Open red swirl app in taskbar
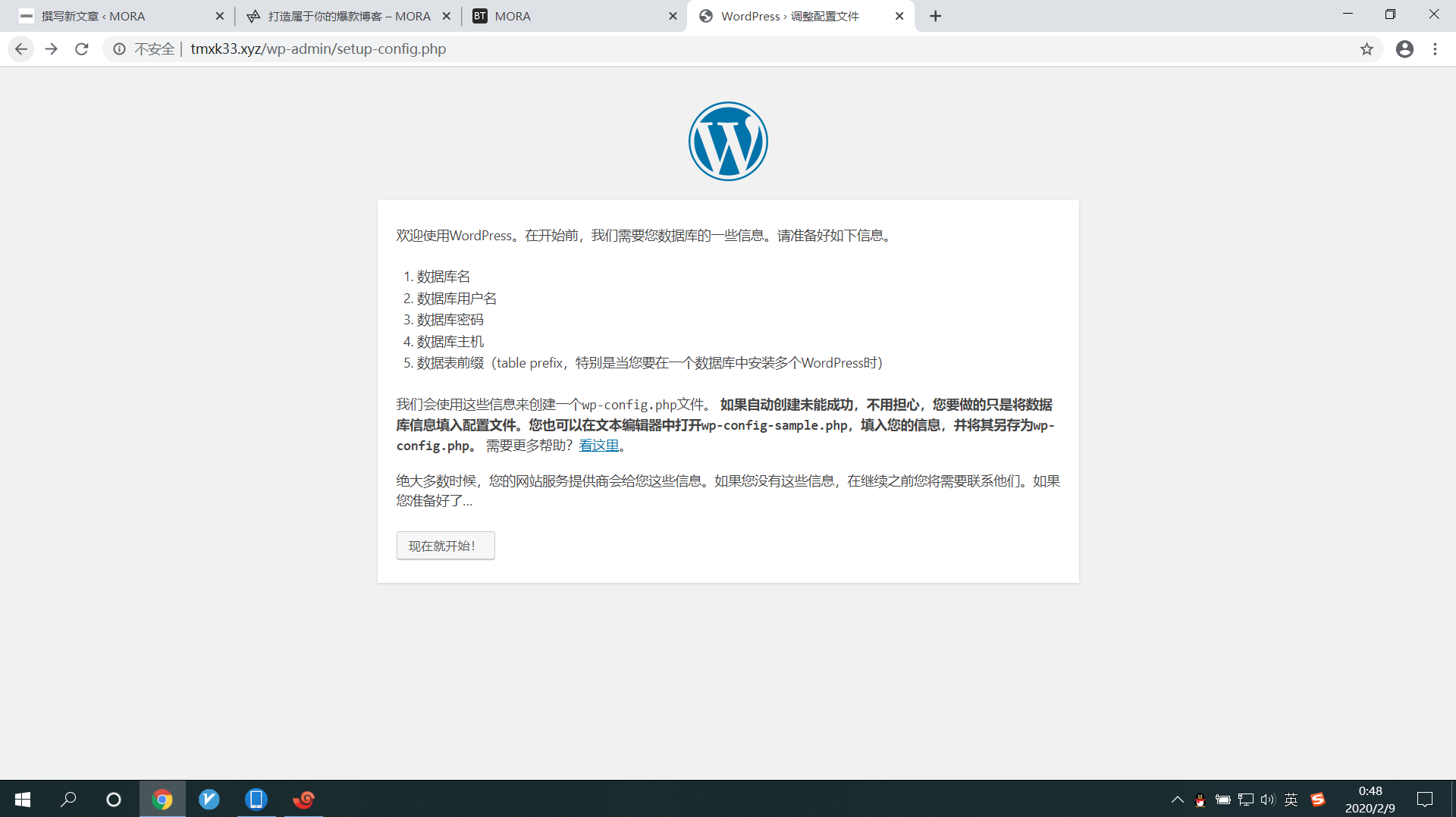 point(303,799)
